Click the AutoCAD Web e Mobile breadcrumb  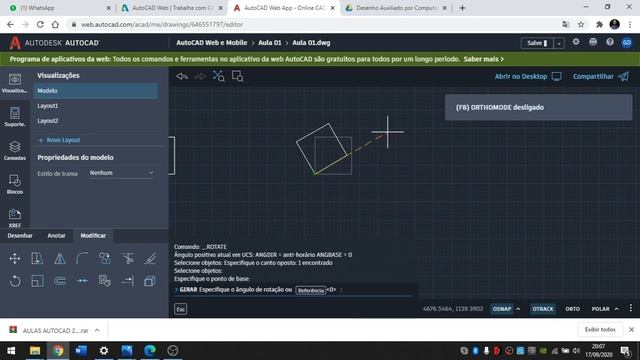click(211, 42)
